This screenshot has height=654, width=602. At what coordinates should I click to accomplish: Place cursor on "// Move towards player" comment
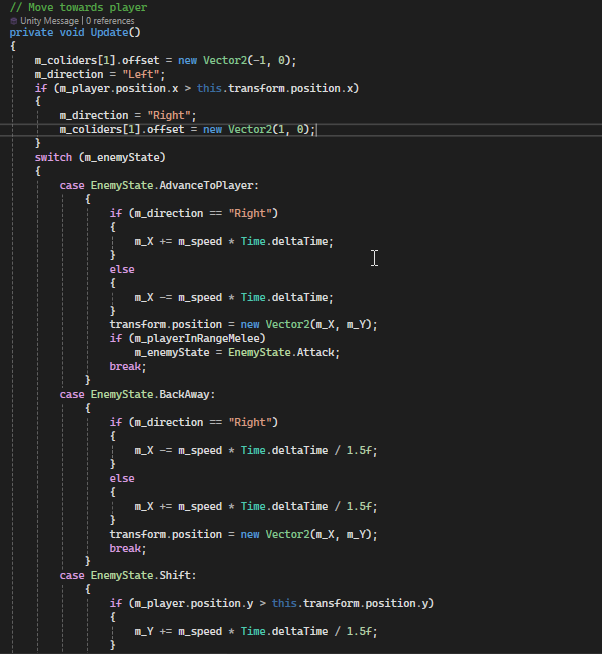point(78,7)
